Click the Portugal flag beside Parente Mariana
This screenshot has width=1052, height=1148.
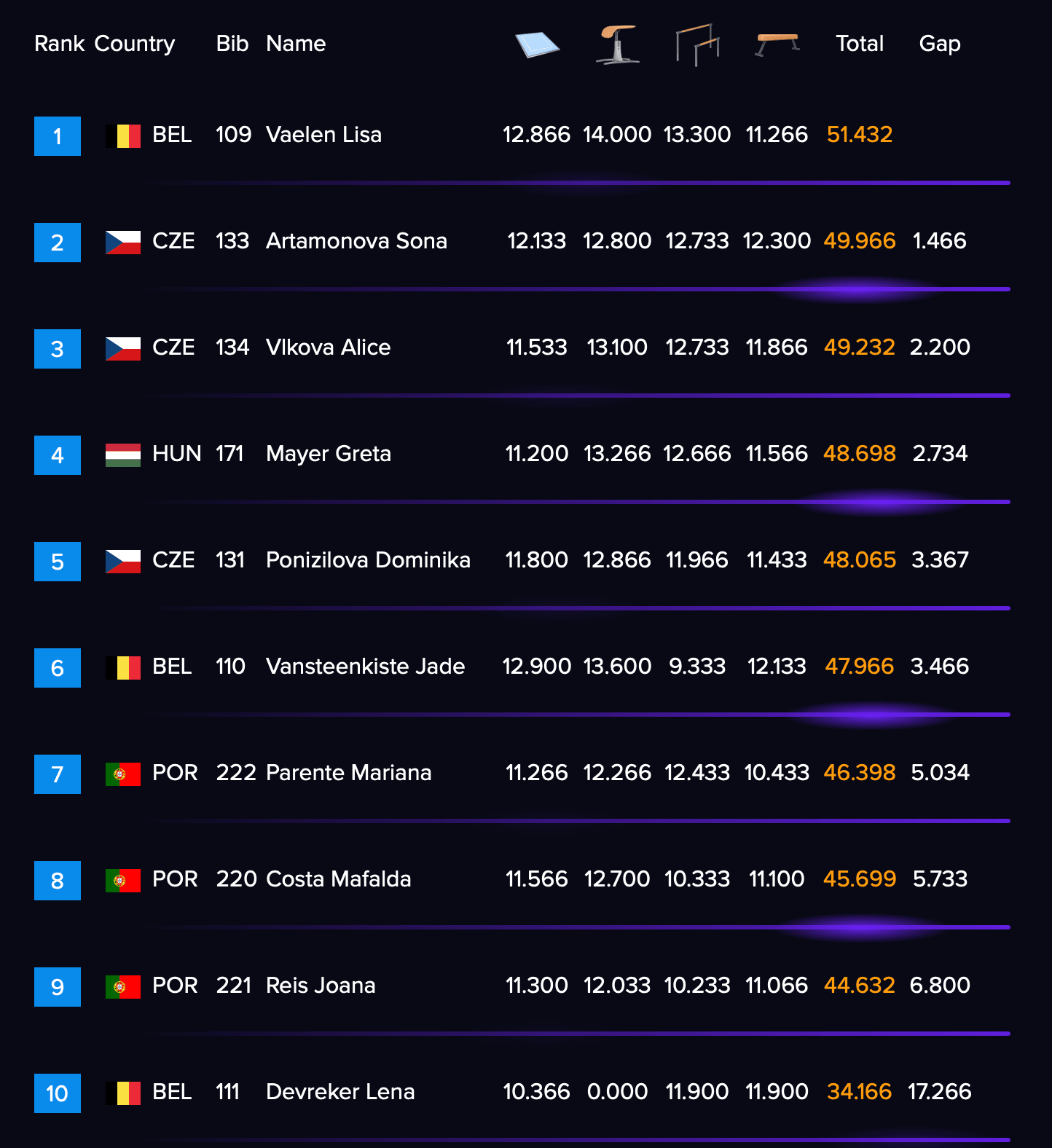coord(123,774)
